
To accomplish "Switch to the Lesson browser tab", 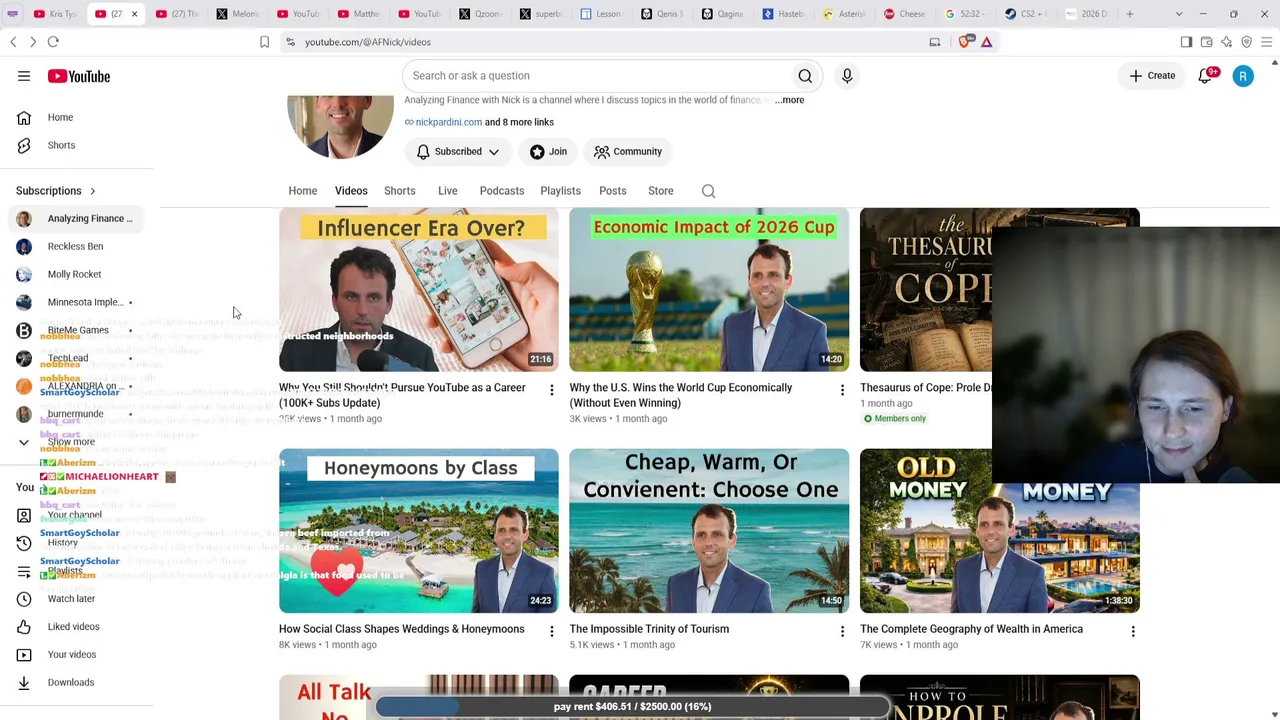I will 600,14.
